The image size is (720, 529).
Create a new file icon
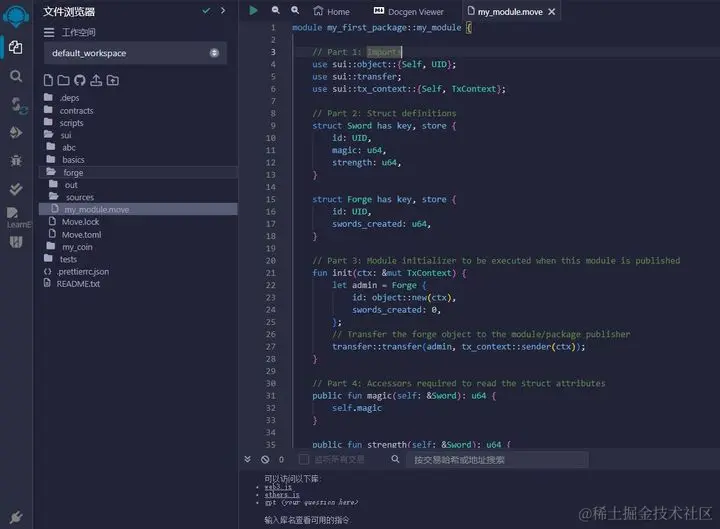point(48,80)
